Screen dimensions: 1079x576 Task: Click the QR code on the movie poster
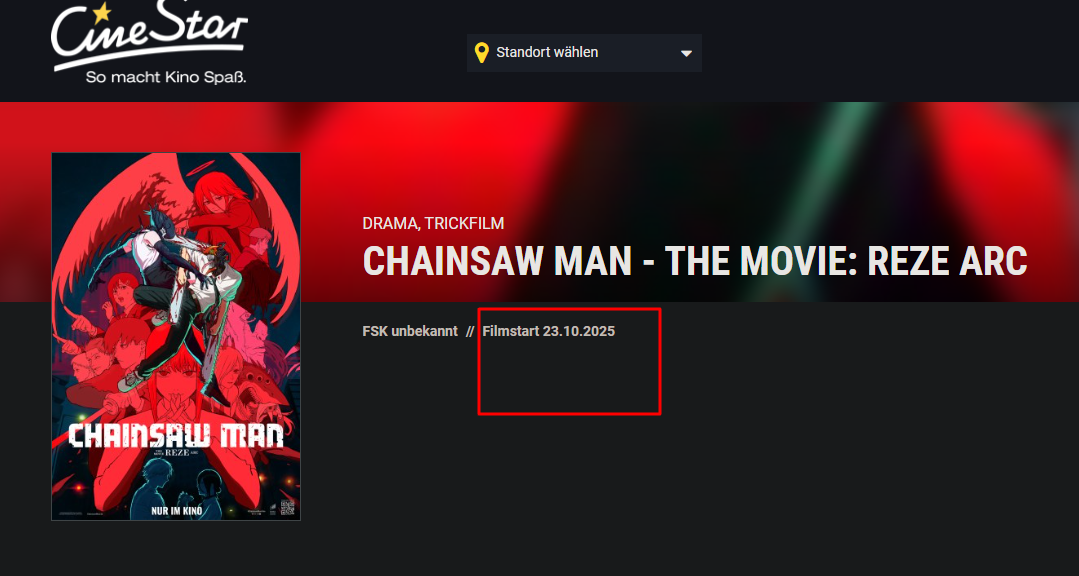click(x=287, y=509)
